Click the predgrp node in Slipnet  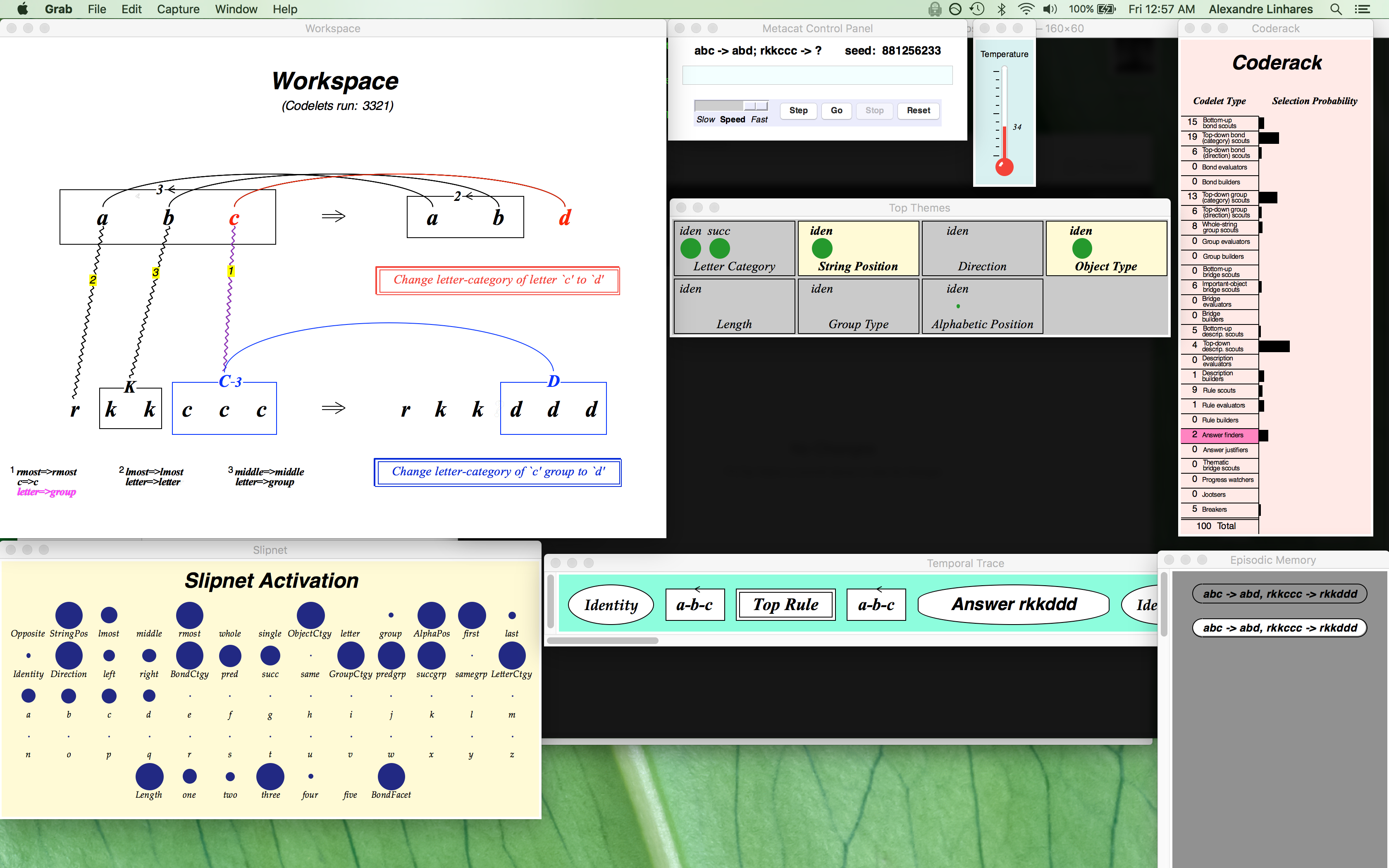click(391, 656)
